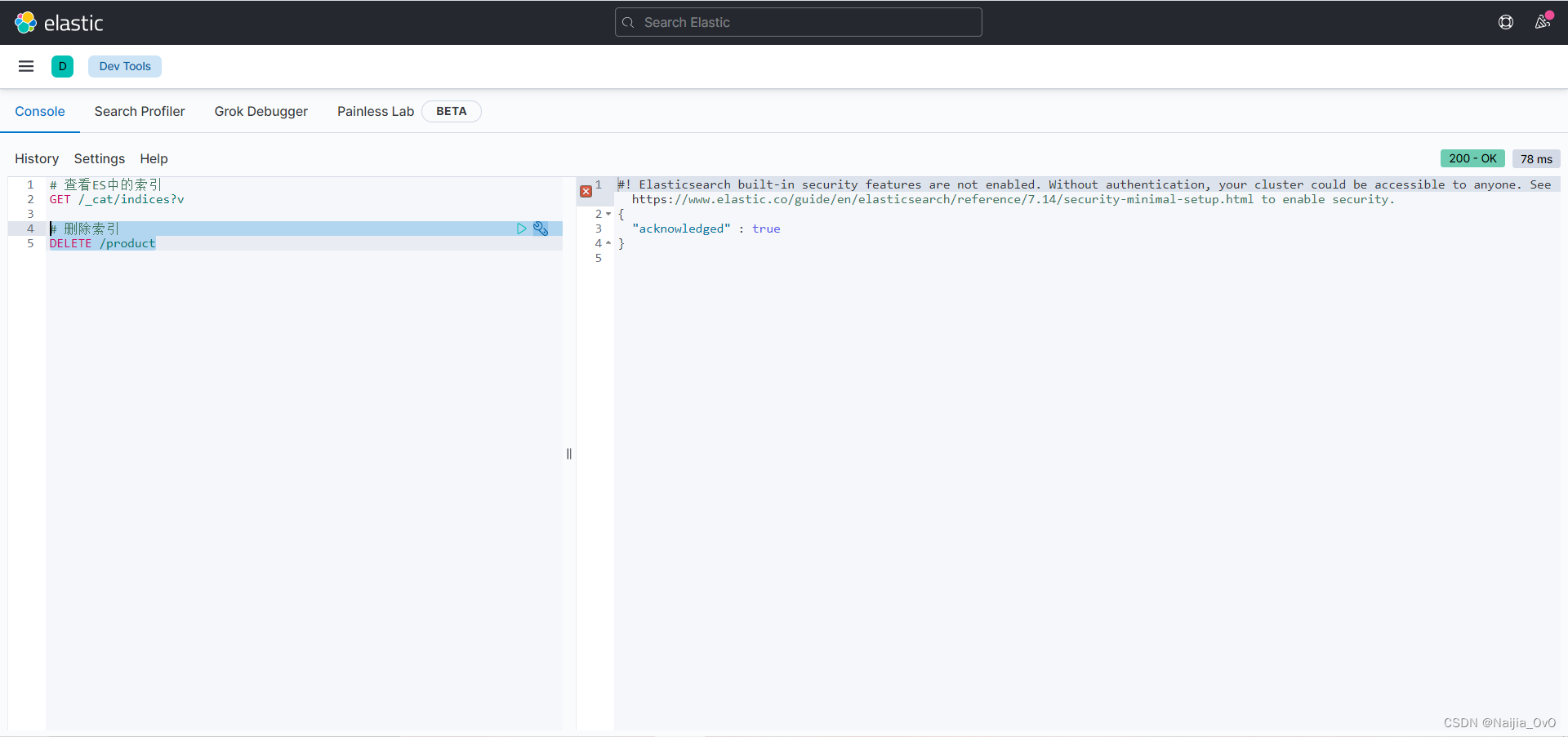Click the true value in response
The image size is (1568, 737).
[766, 229]
